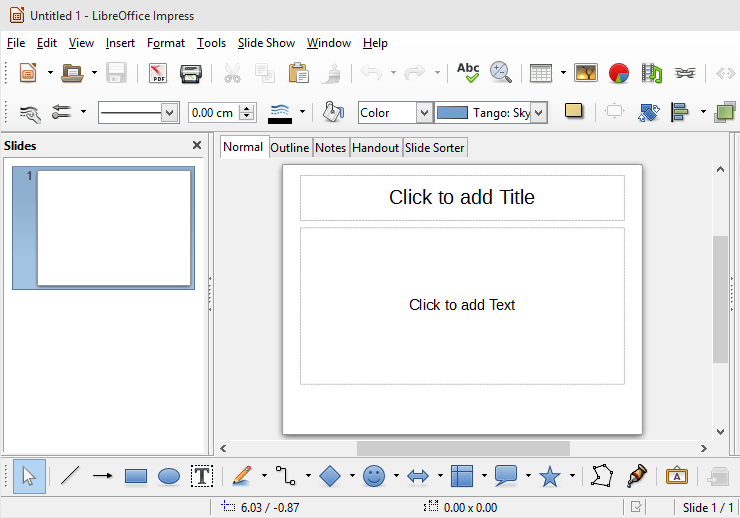Toggle the Select arrow tool
The width and height of the screenshot is (740, 518).
(28, 477)
